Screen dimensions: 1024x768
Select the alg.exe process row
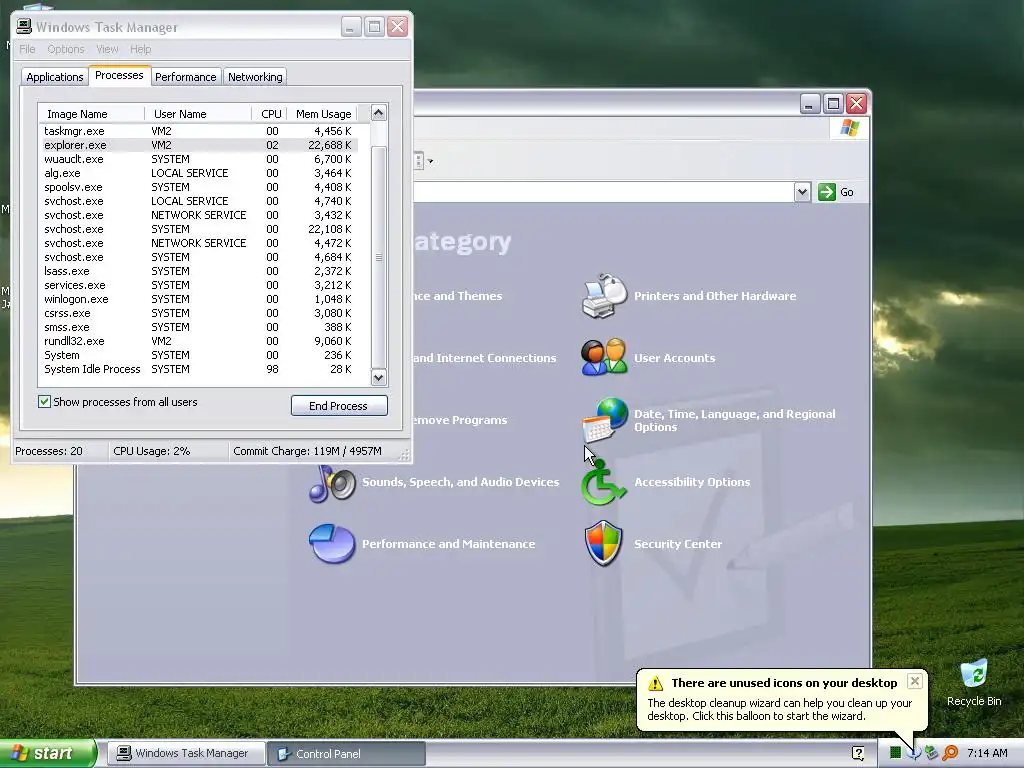point(199,173)
